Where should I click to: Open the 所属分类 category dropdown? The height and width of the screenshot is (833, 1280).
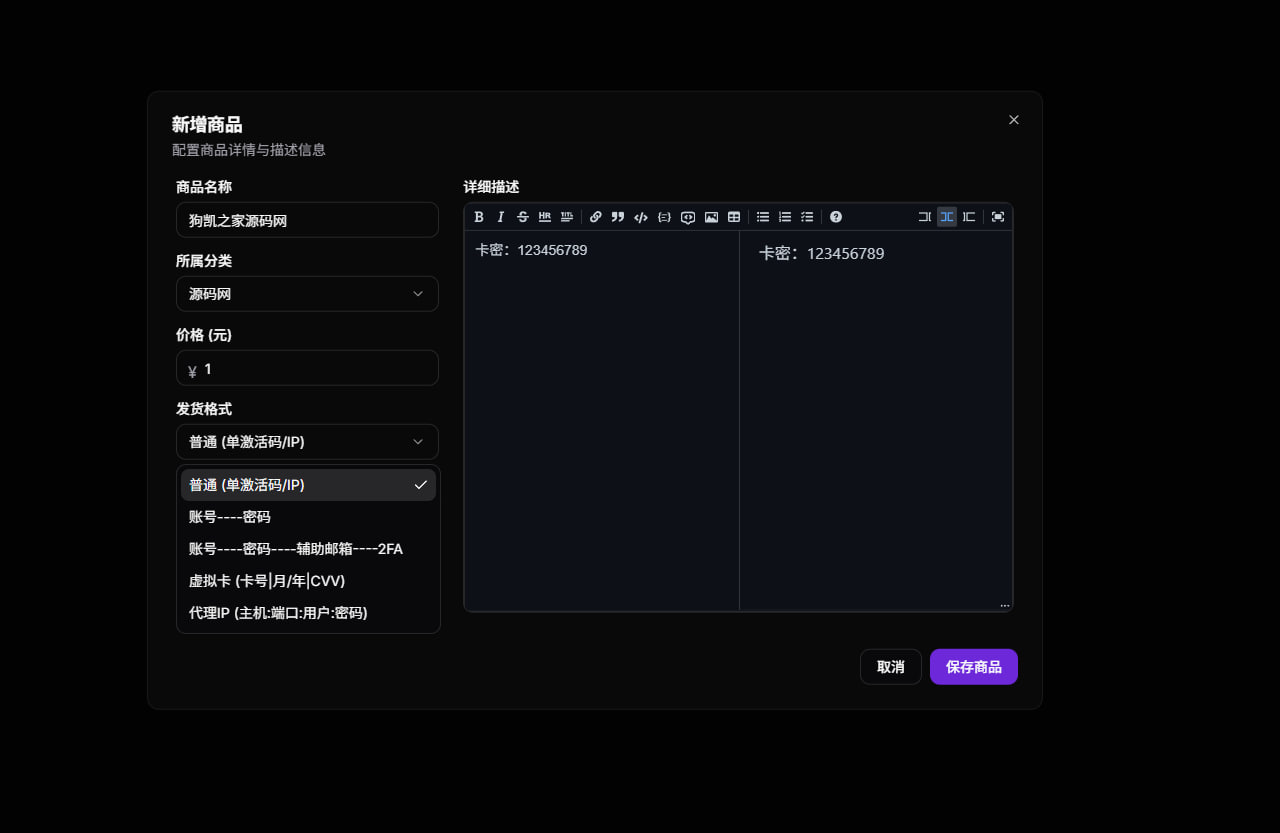[307, 293]
